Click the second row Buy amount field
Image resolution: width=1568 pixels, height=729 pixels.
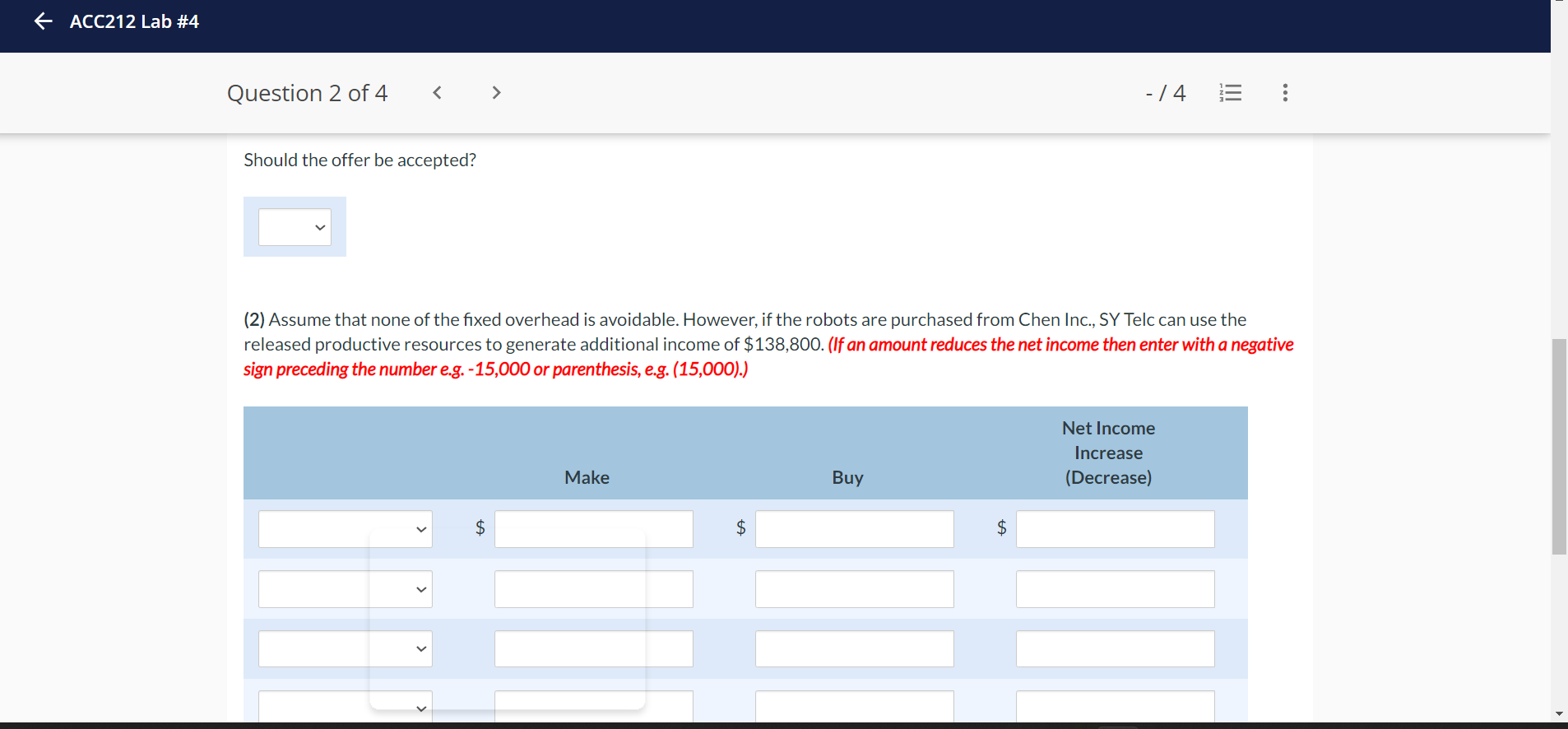[x=855, y=589]
